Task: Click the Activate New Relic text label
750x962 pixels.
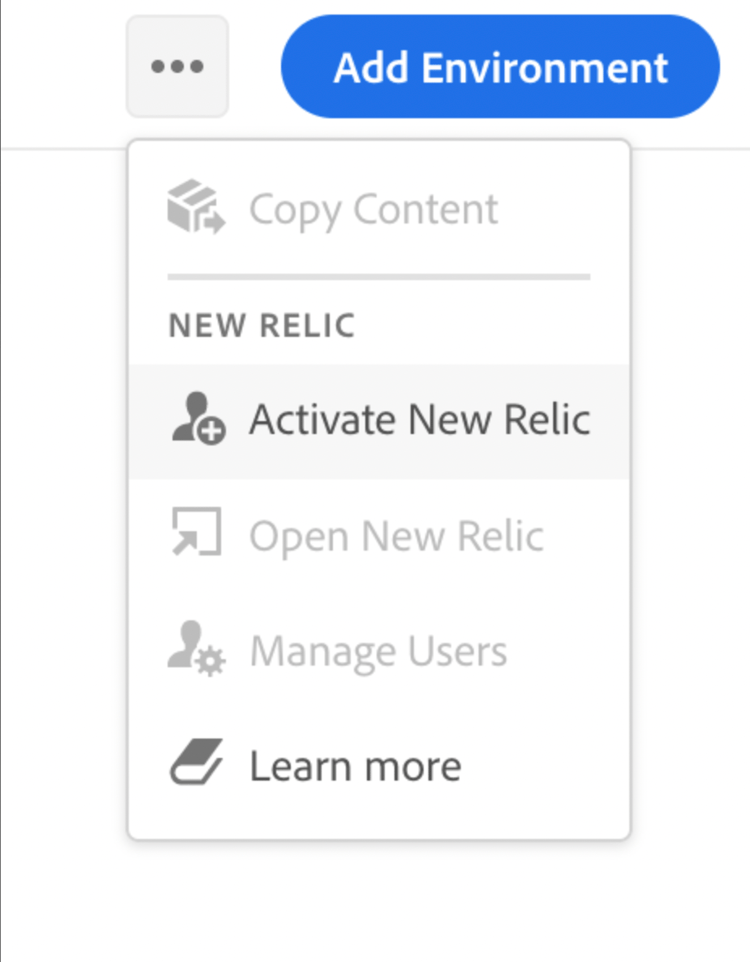Action: coord(420,420)
